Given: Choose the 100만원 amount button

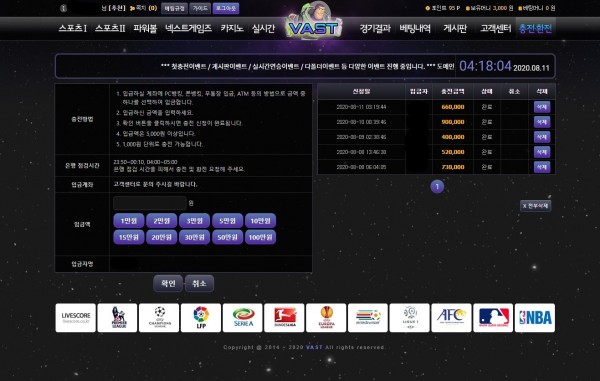Looking at the screenshot, I should click(x=261, y=237).
